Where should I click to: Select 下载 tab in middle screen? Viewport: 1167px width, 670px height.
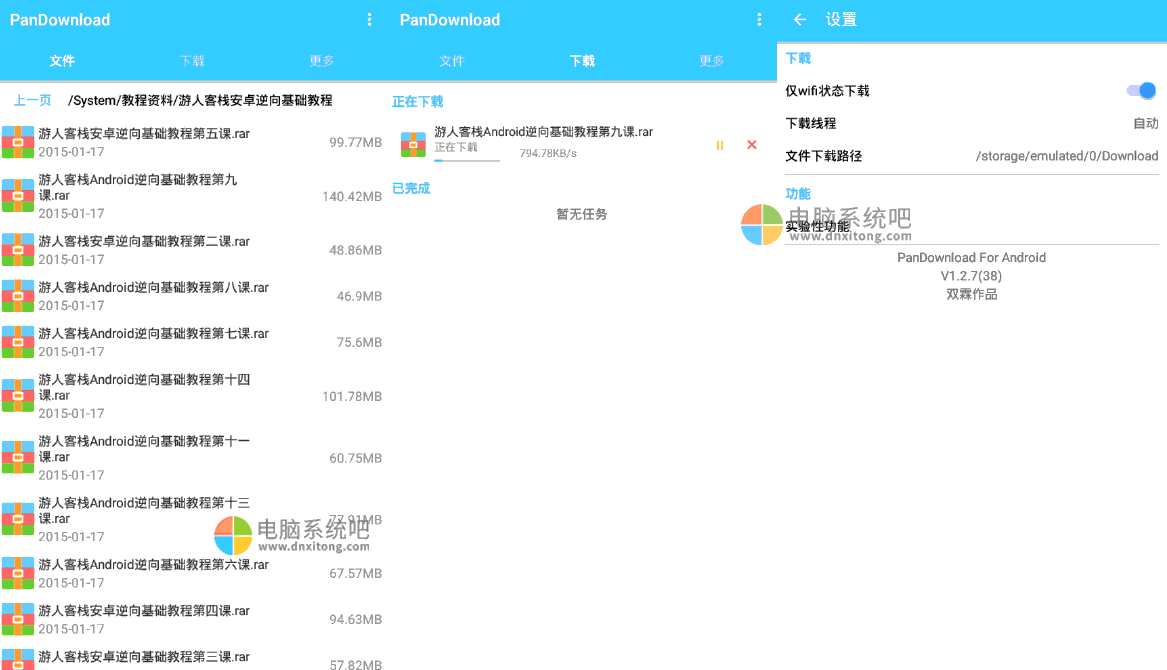pyautogui.click(x=582, y=61)
